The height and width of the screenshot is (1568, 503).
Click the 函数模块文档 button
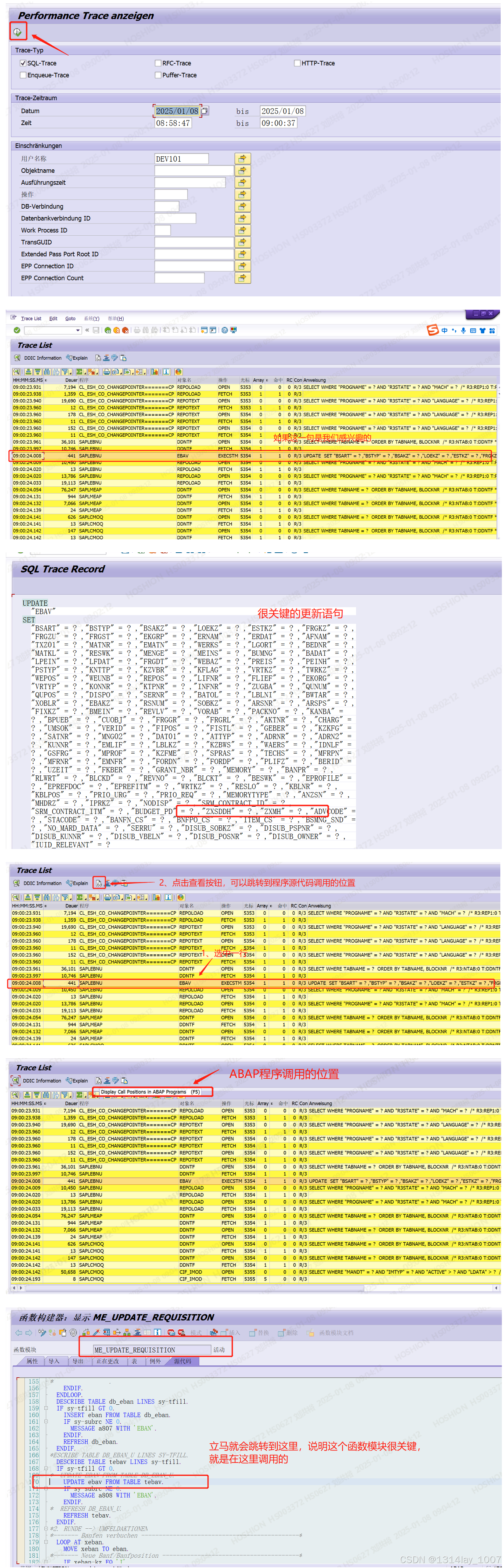pos(329,1333)
